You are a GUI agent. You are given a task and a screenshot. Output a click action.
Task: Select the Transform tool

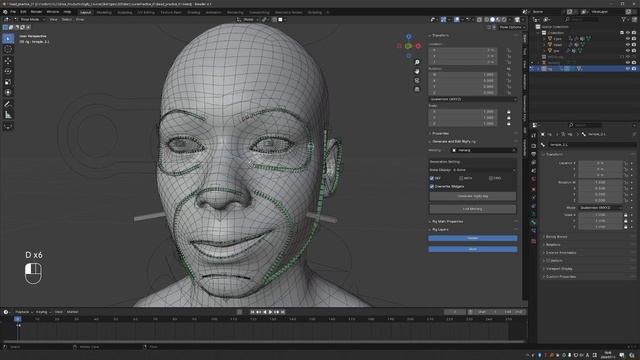point(8,93)
